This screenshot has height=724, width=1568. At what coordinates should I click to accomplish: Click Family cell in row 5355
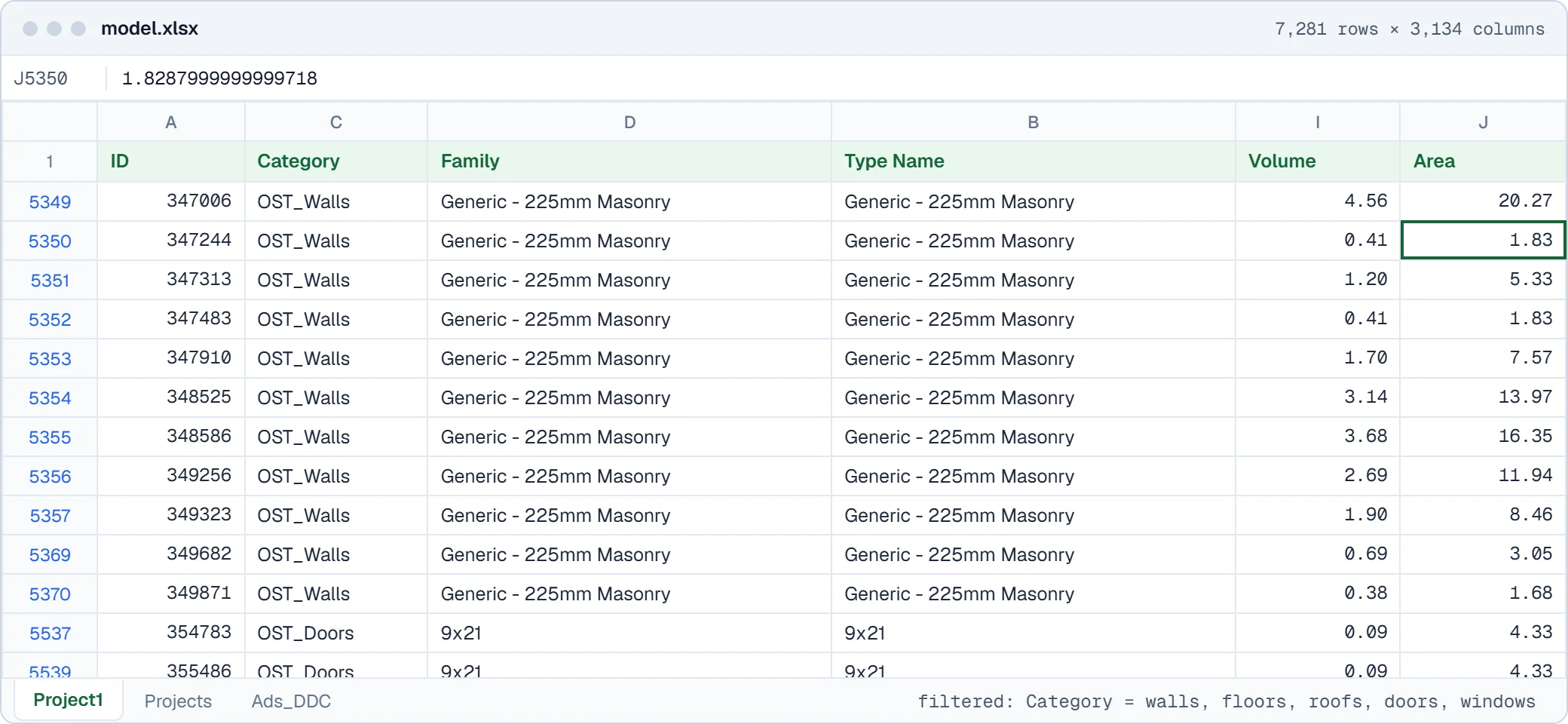[629, 437]
